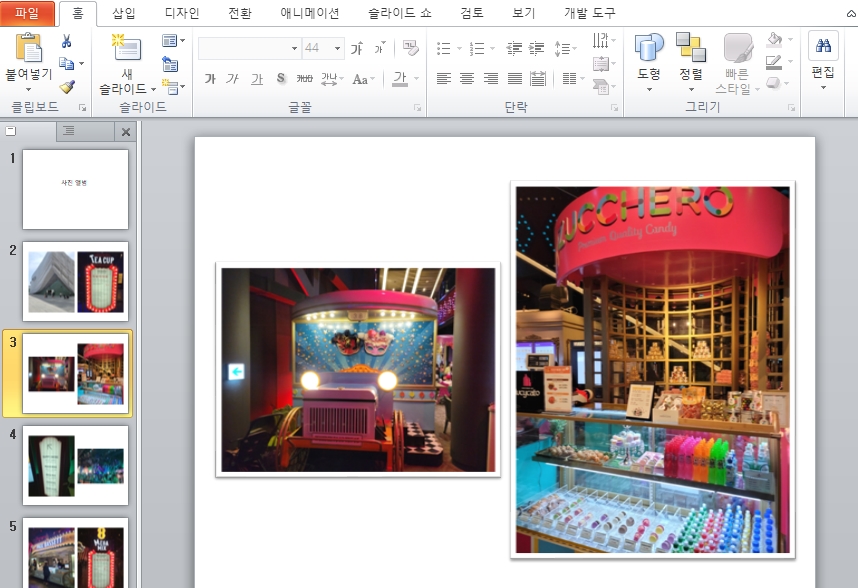Switch to the Insert (삽입) tab
The height and width of the screenshot is (588, 858).
124,13
